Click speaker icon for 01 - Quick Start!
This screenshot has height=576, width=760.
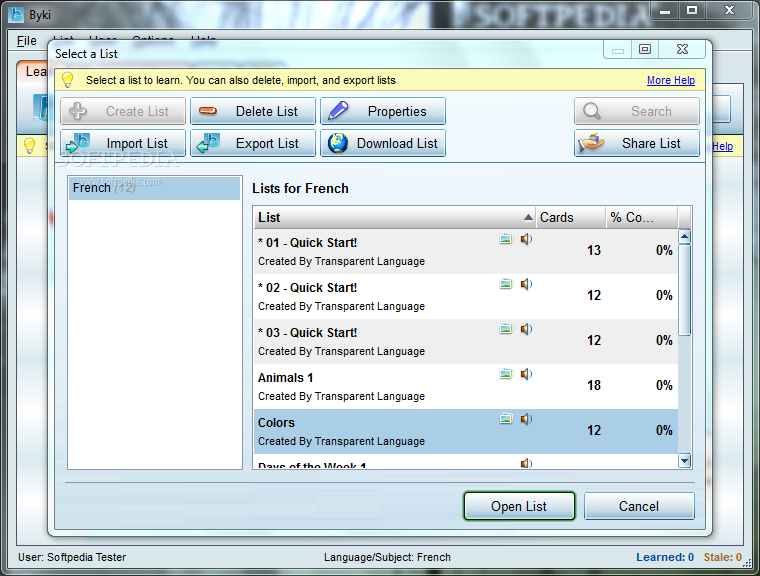point(526,239)
